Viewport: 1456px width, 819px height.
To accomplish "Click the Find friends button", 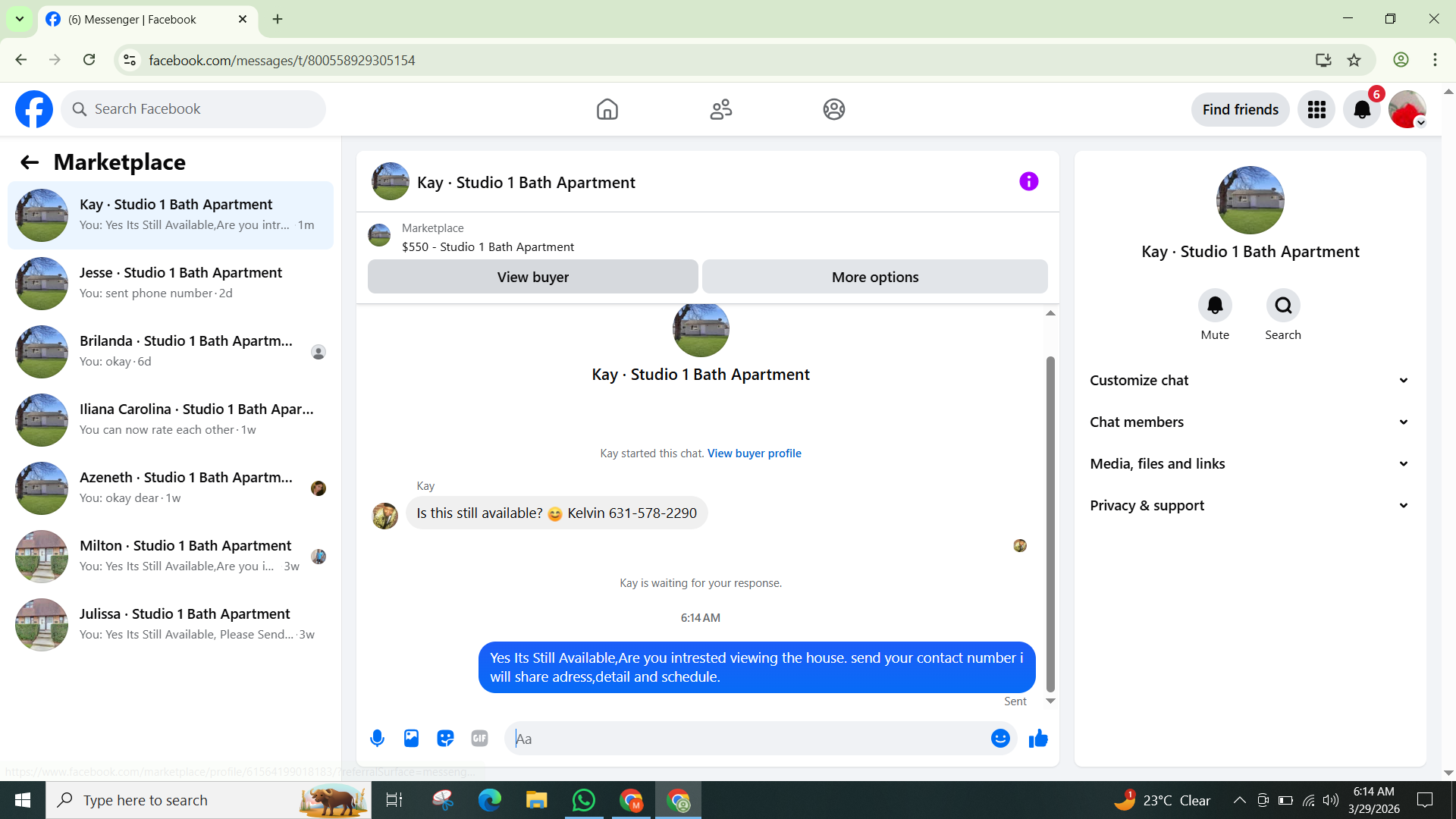I will coord(1241,110).
